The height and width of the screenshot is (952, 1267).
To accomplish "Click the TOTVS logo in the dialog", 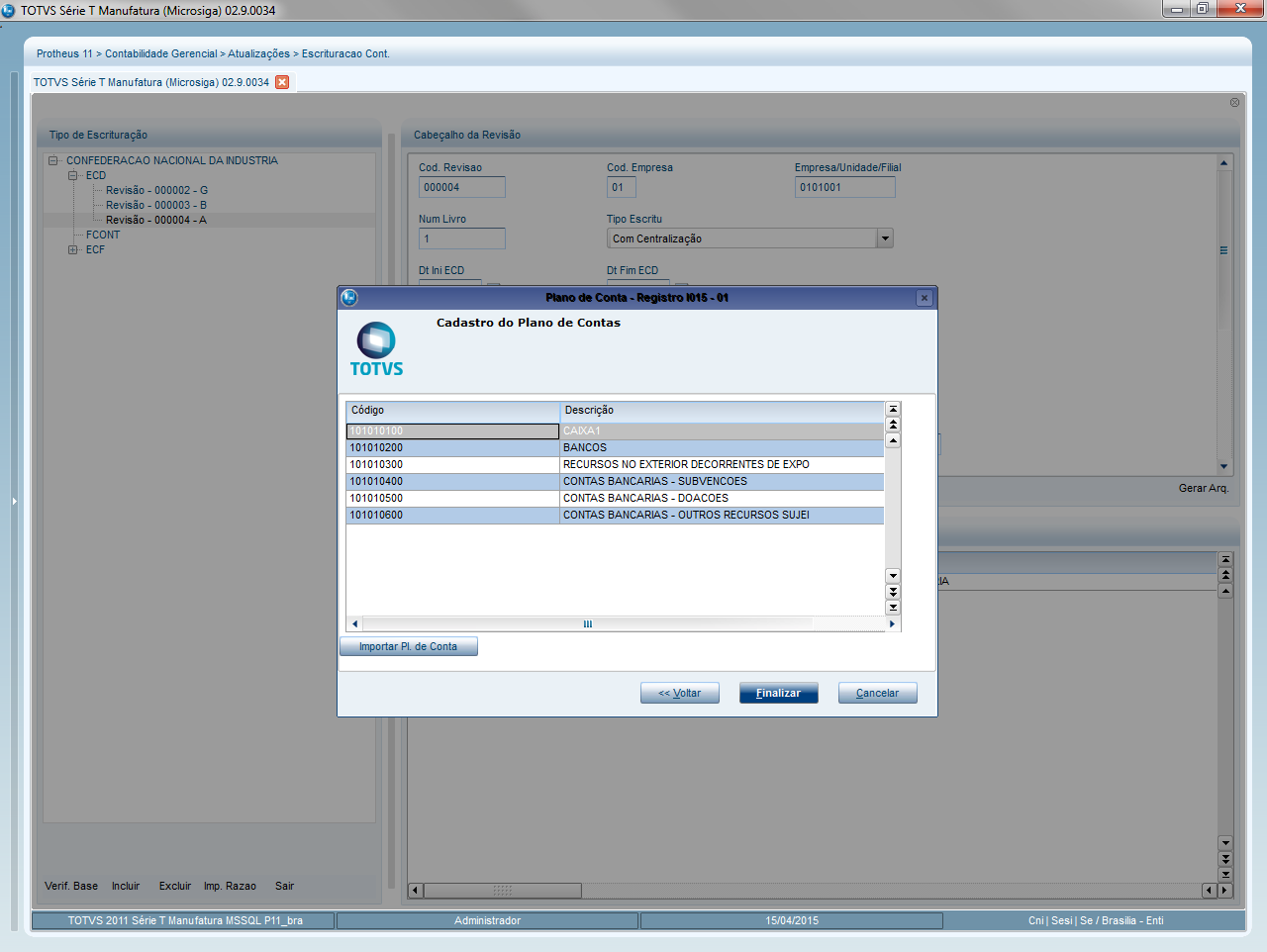I will pos(376,349).
